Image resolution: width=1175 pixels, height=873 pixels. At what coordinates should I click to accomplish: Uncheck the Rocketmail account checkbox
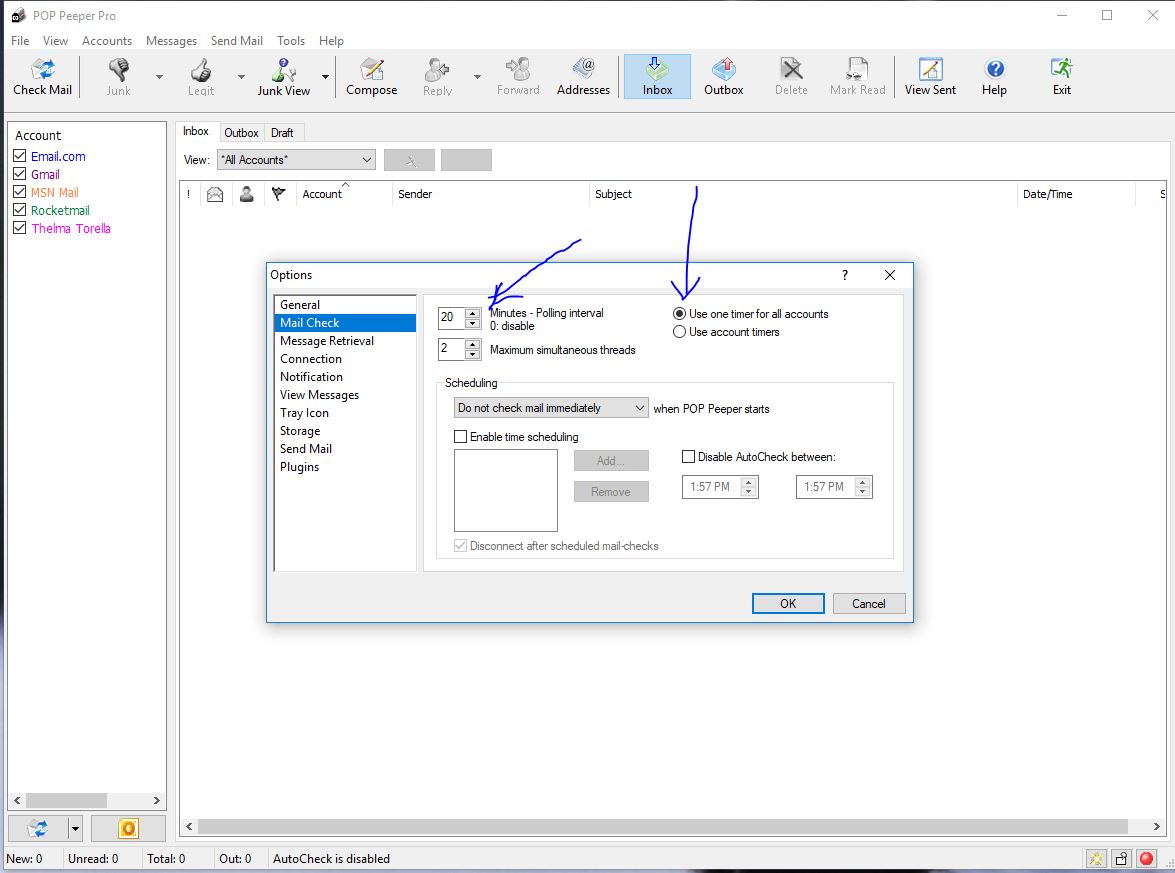tap(20, 210)
